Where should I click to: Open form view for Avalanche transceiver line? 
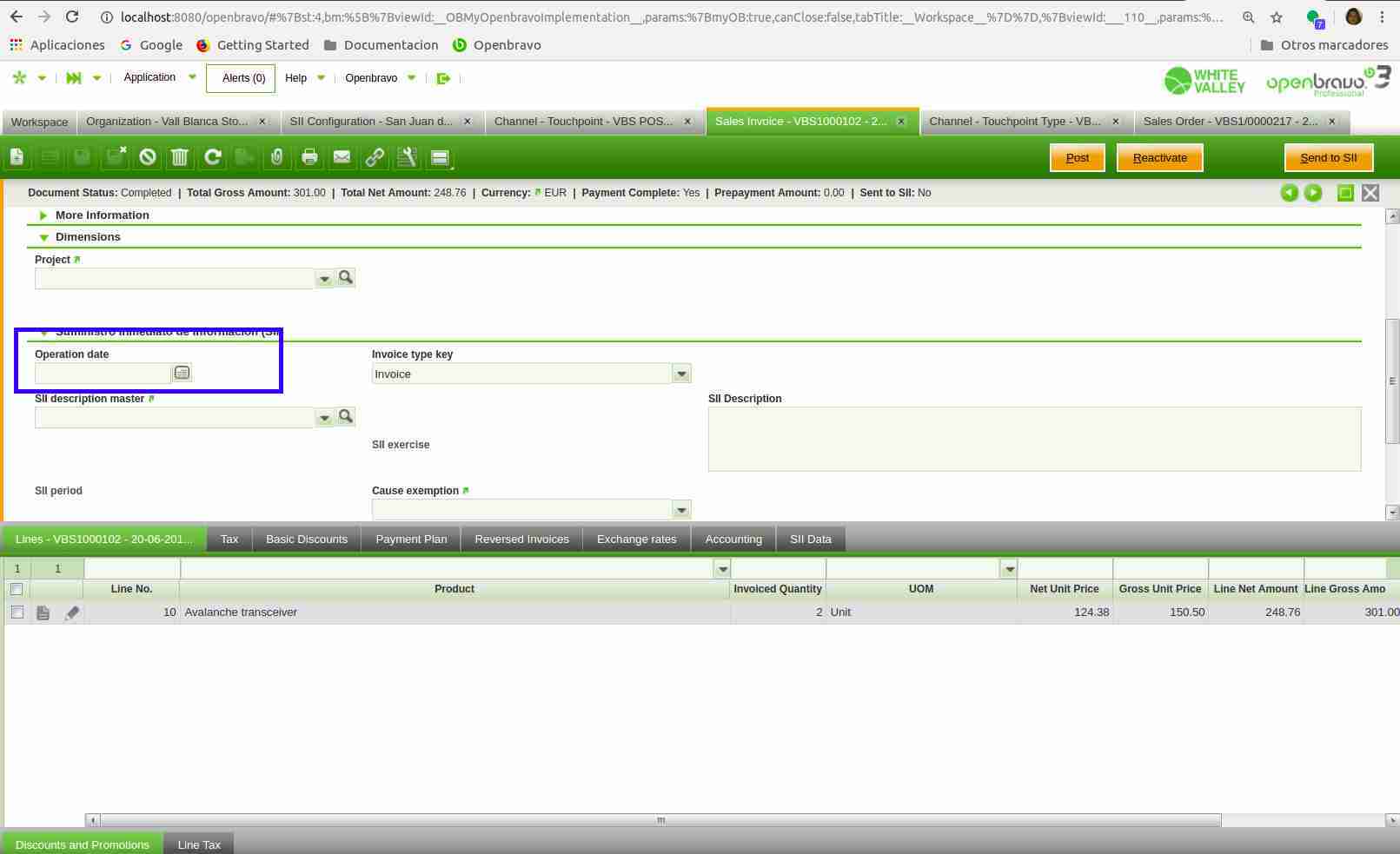coord(43,612)
